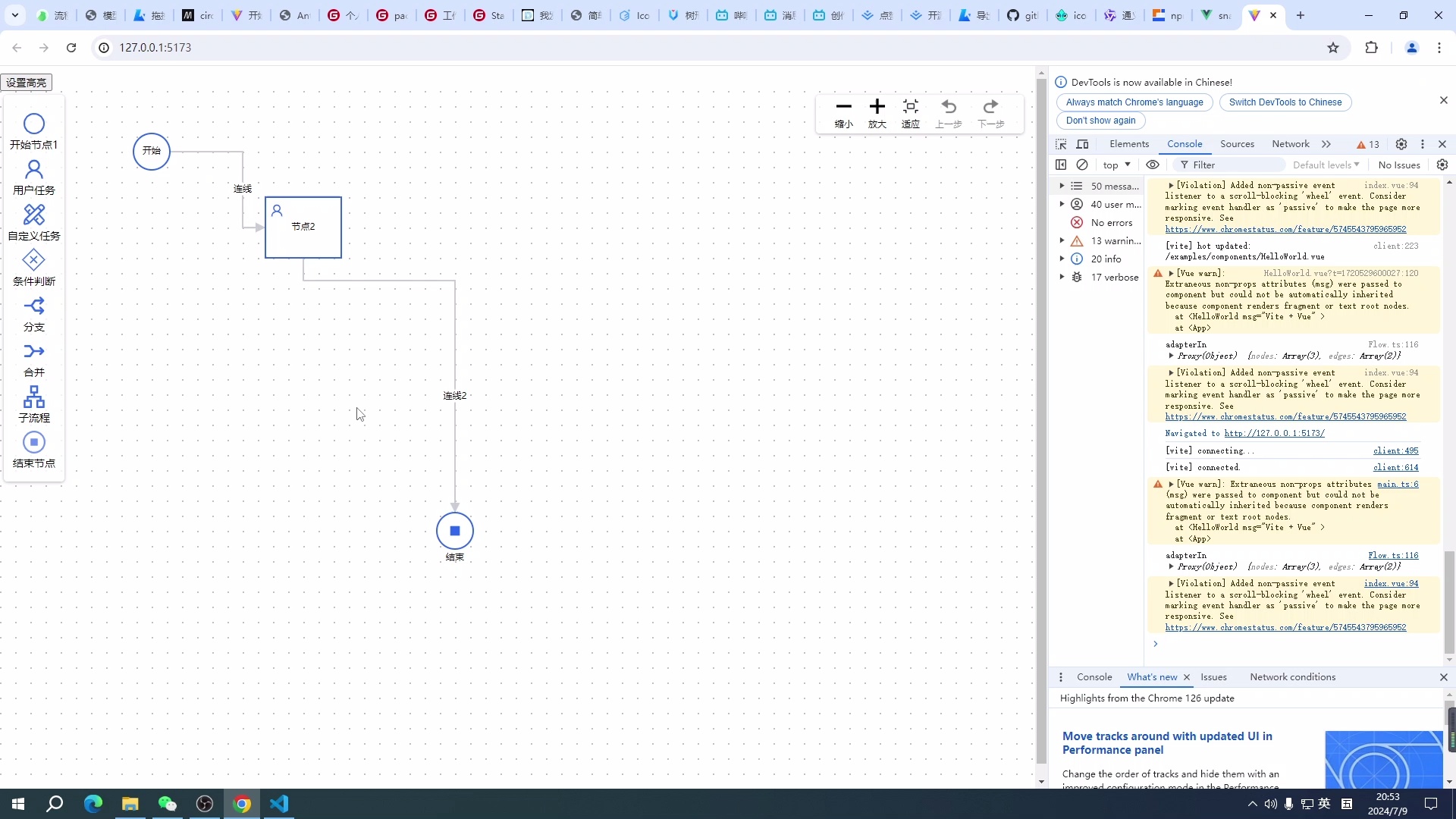Select the 条件判断 diamond node icon
The height and width of the screenshot is (819, 1456).
(34, 261)
